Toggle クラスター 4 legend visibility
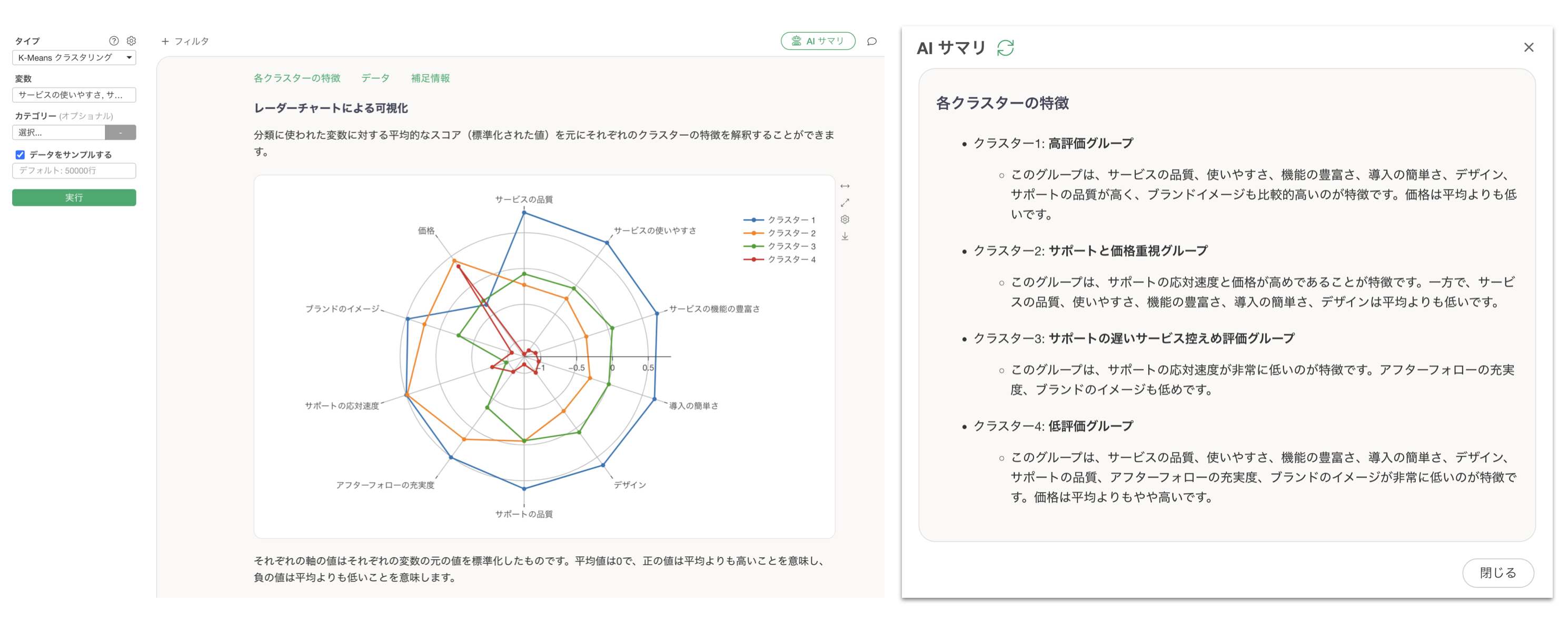1568x622 pixels. (x=779, y=259)
